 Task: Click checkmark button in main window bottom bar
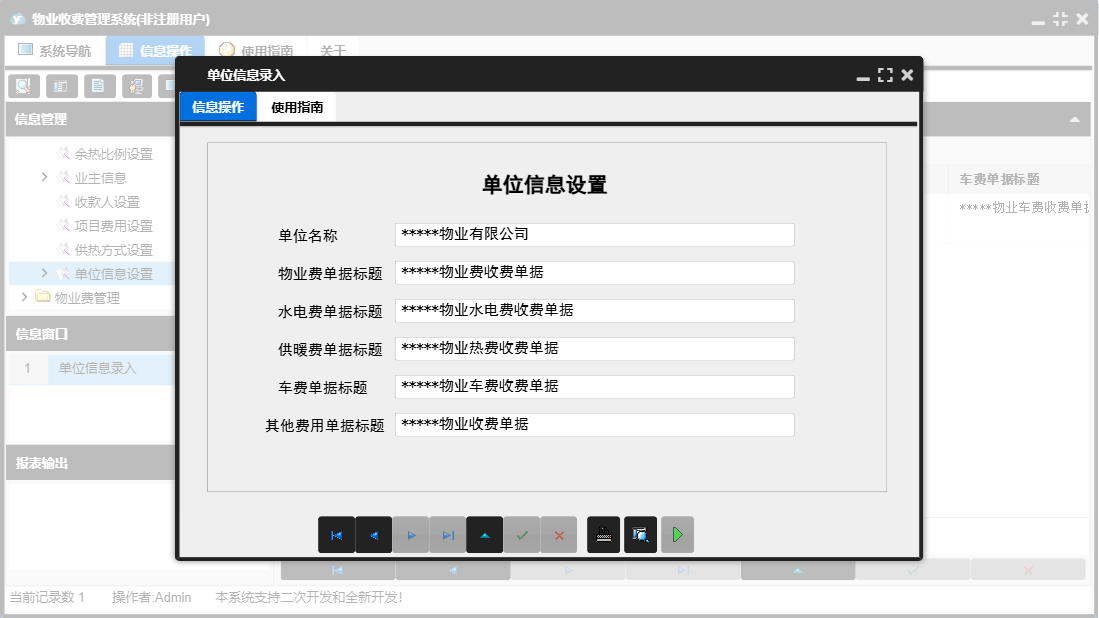point(913,570)
